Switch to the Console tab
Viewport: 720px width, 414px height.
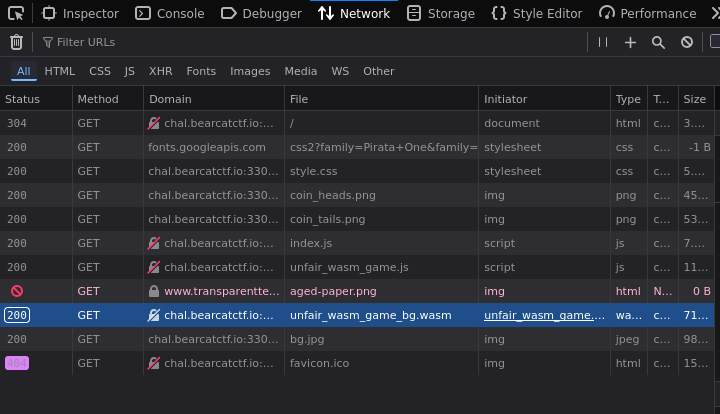coord(170,14)
